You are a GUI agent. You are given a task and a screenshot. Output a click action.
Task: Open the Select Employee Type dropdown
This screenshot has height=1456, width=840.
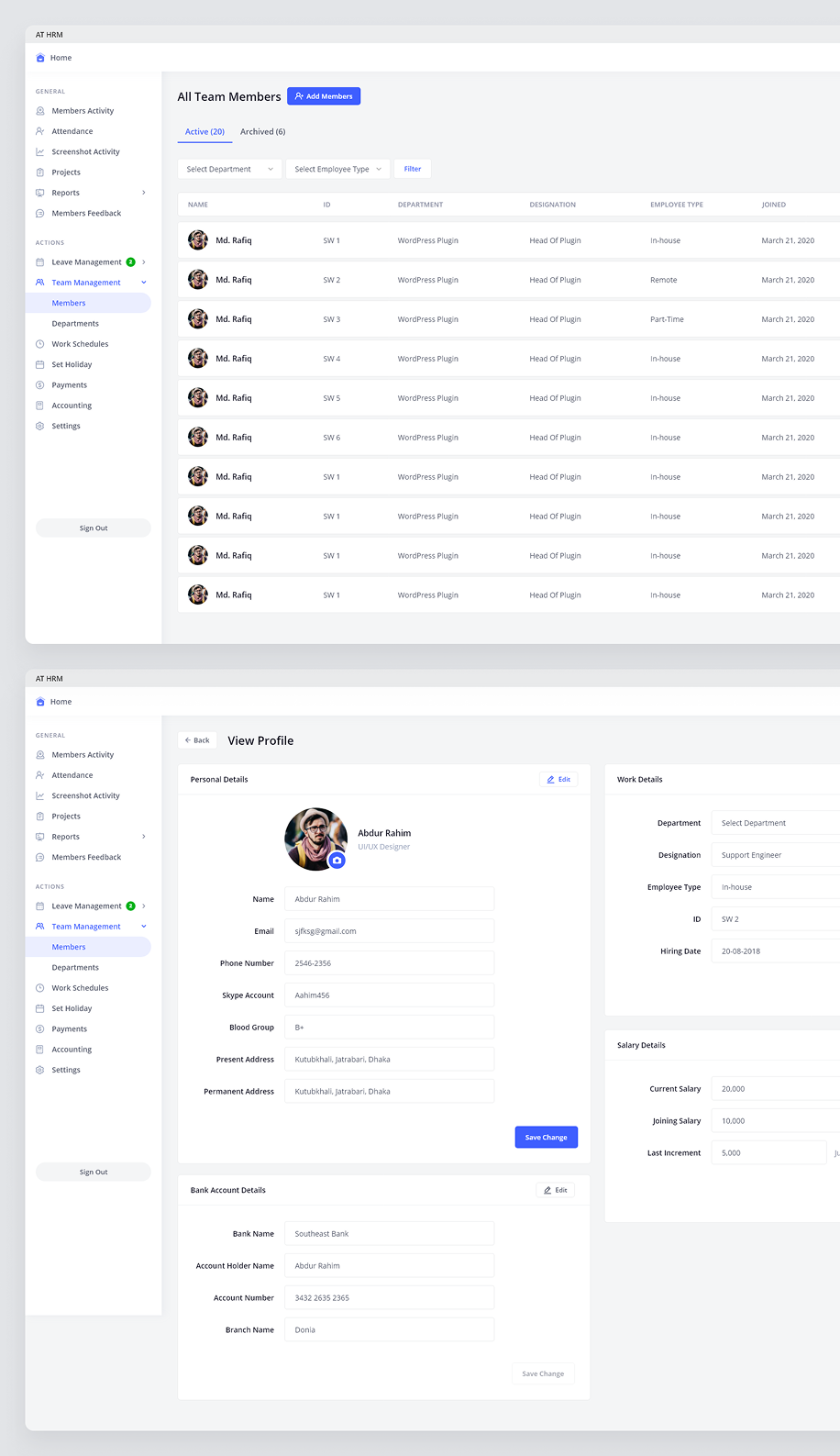pos(337,169)
